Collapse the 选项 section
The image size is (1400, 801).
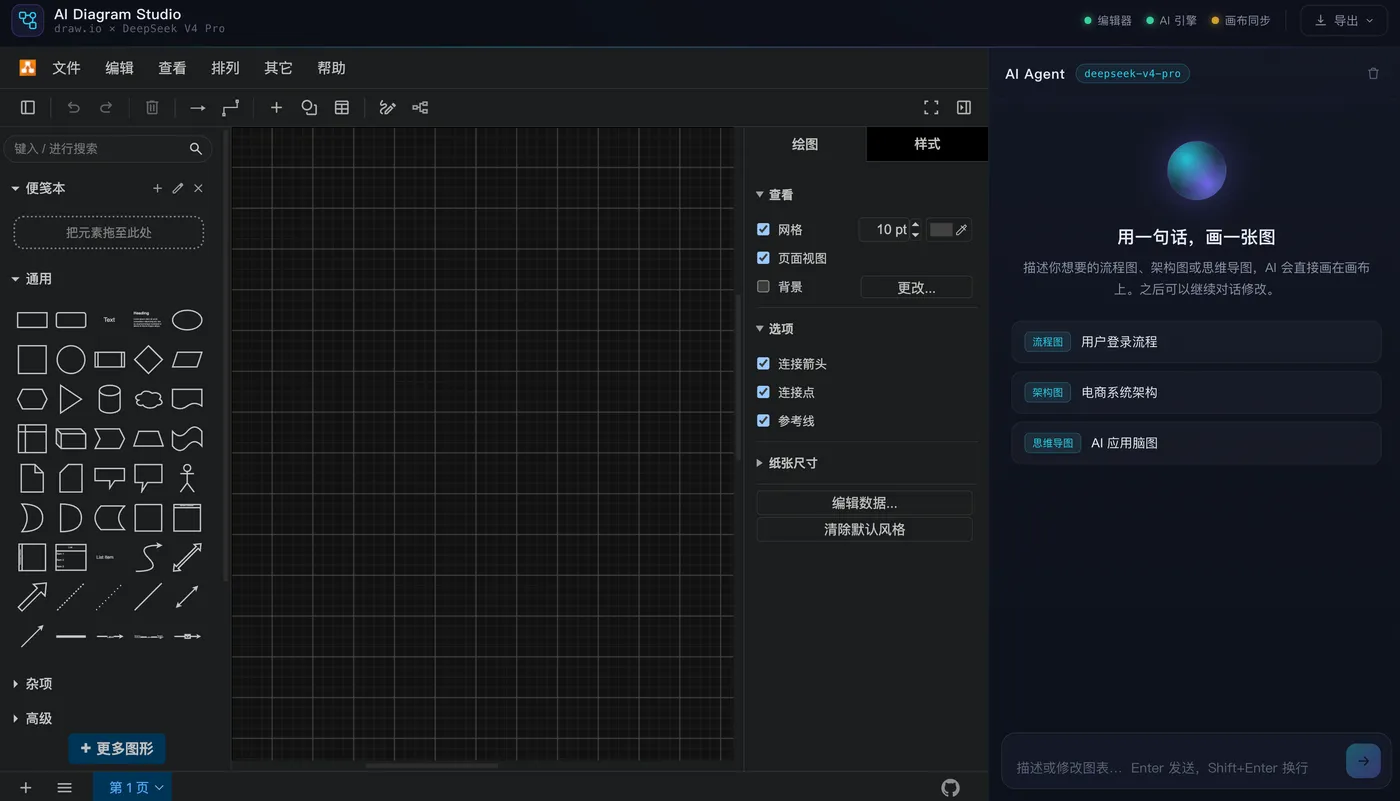tap(775, 329)
